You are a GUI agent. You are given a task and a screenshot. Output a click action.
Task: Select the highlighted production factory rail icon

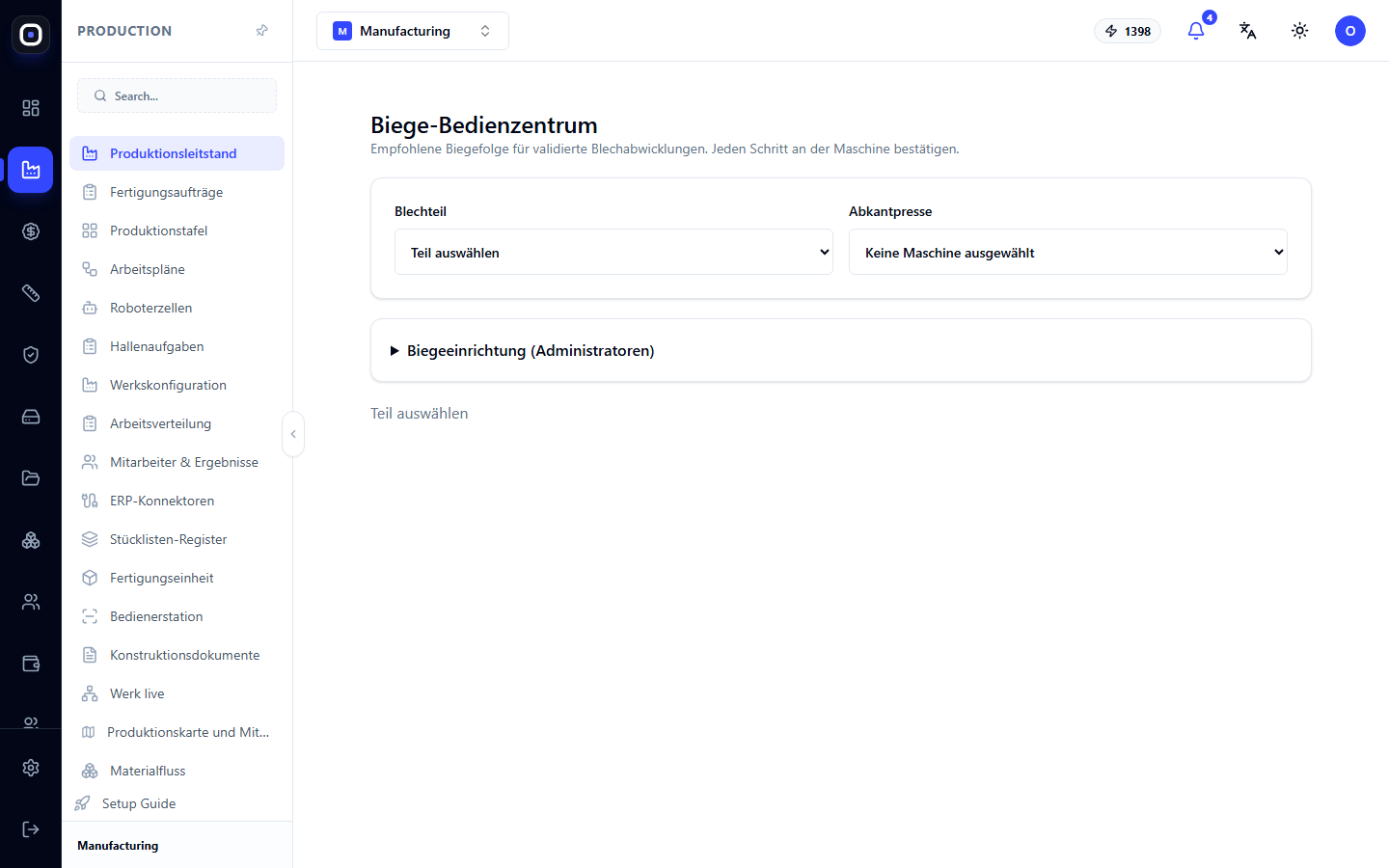[31, 170]
